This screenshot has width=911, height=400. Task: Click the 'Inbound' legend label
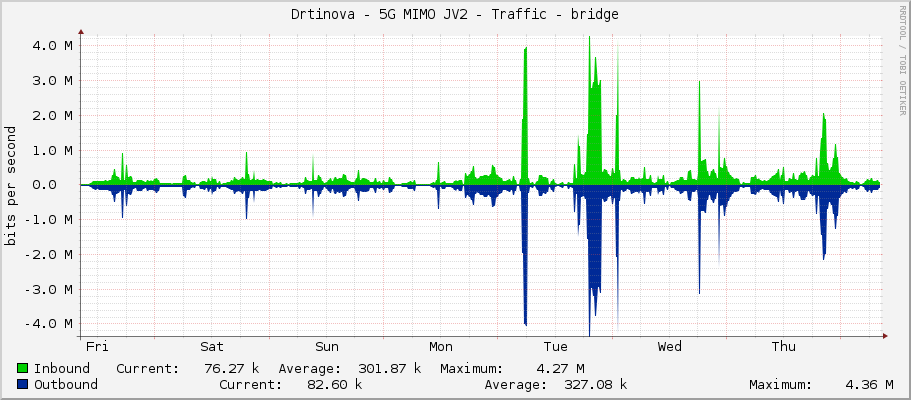(x=62, y=369)
